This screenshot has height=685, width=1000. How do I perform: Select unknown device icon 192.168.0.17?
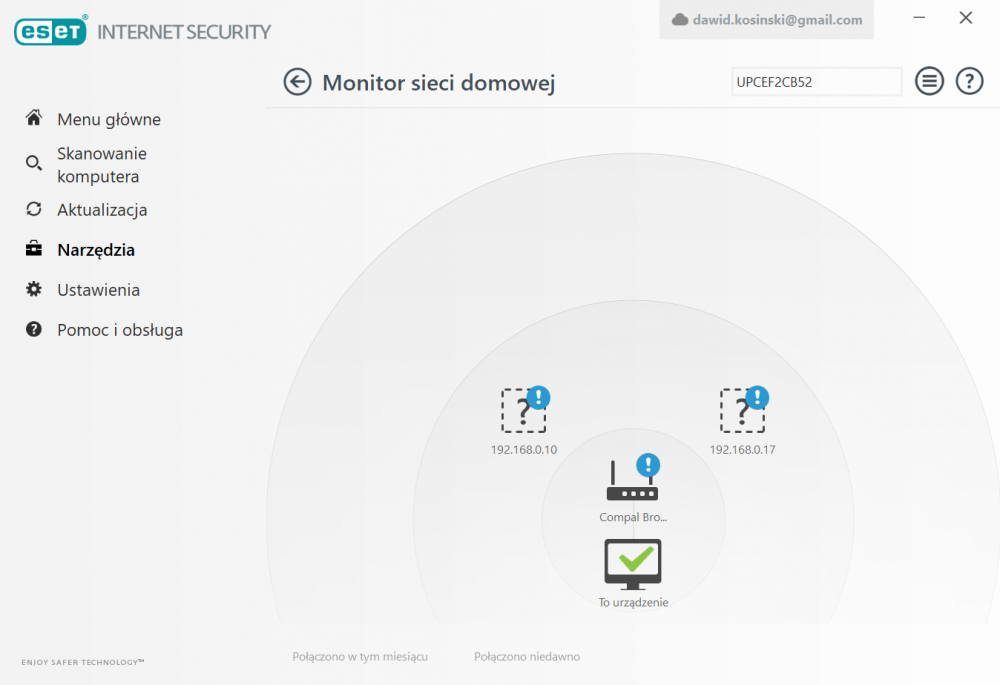(x=744, y=410)
